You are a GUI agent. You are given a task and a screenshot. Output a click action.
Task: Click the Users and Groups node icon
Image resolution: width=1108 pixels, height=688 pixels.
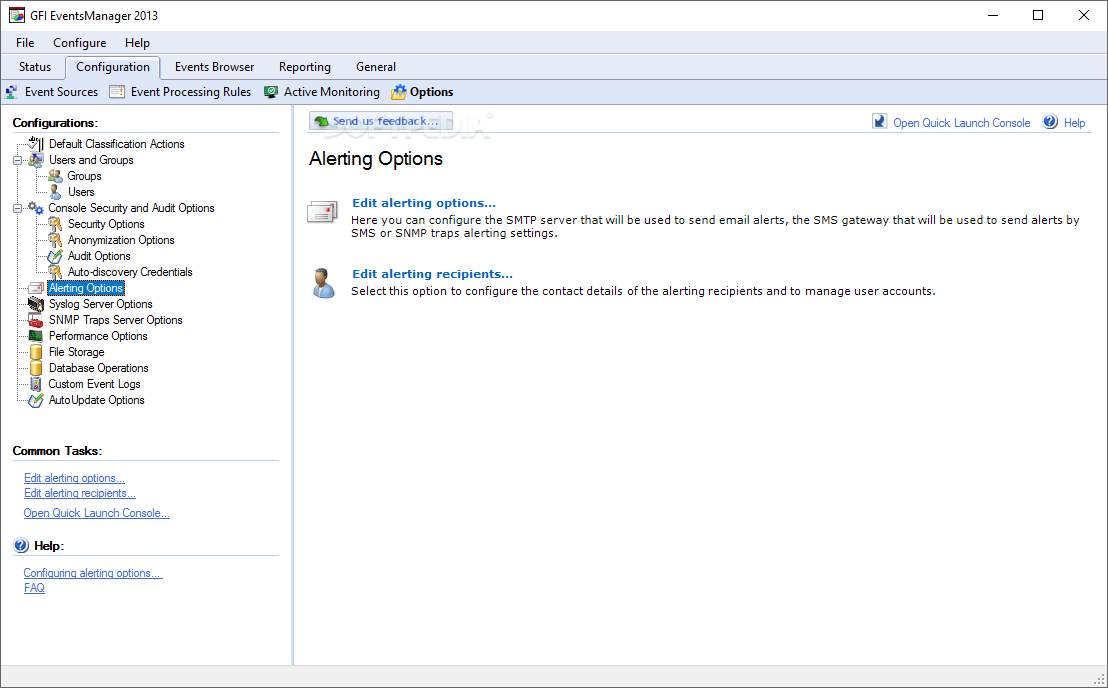click(36, 160)
